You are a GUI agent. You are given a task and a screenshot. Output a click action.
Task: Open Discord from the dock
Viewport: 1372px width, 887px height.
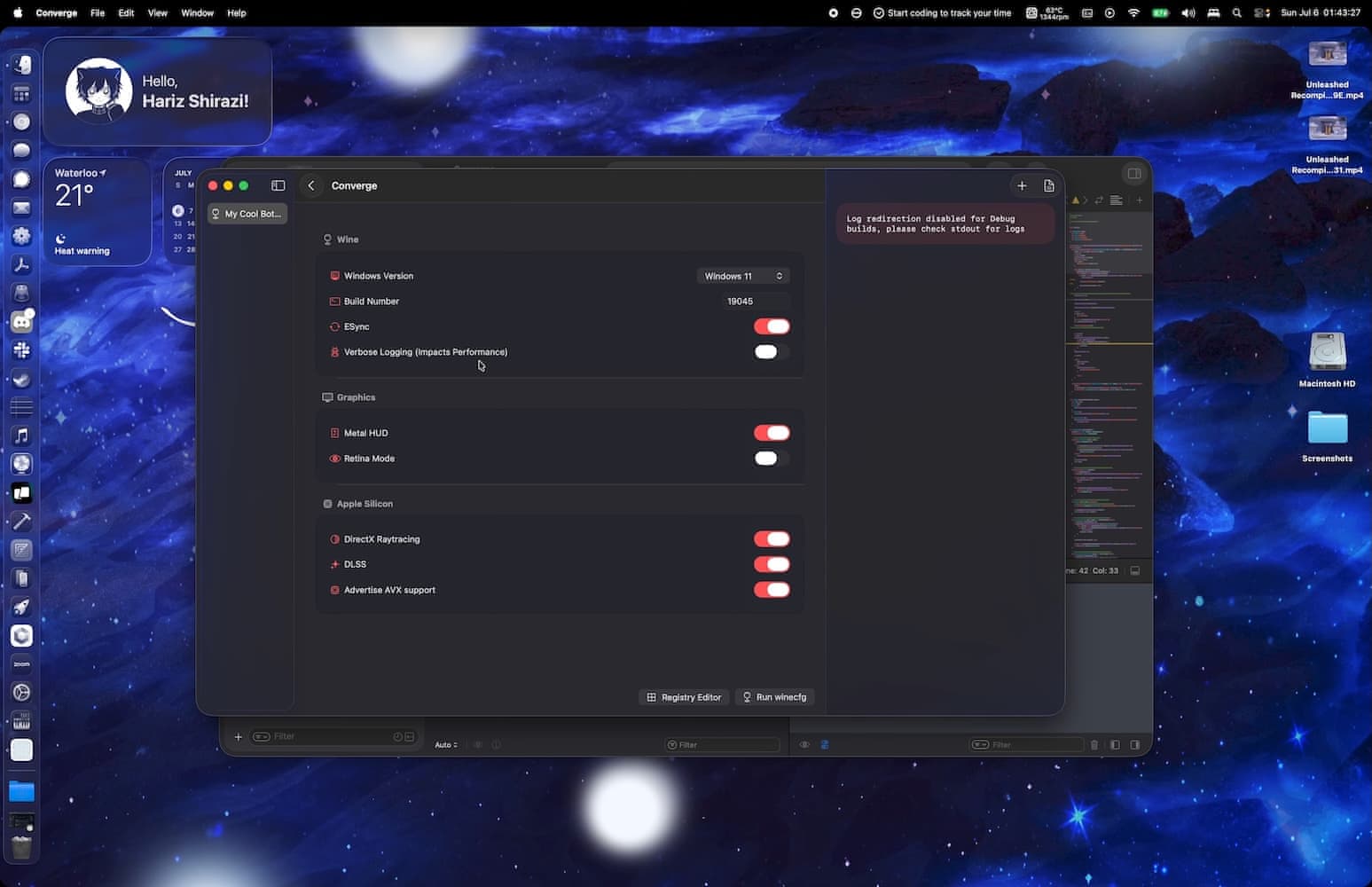click(22, 322)
